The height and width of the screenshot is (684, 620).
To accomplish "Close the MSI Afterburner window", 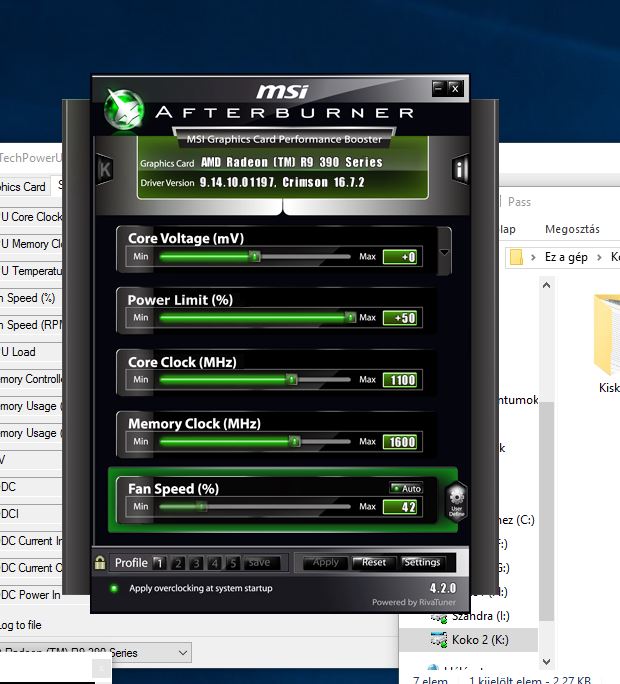I will click(x=455, y=89).
